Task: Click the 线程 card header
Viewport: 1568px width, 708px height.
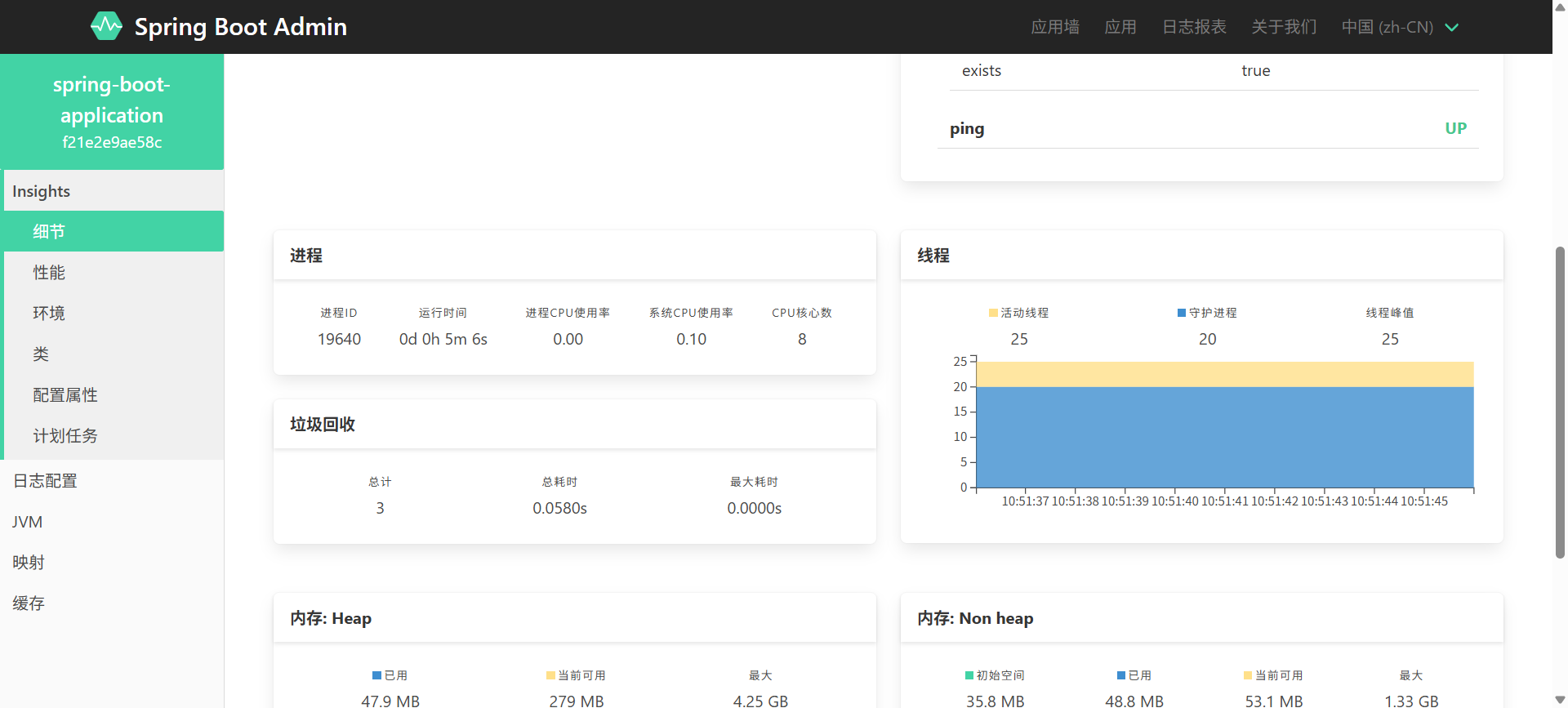Action: point(1202,256)
